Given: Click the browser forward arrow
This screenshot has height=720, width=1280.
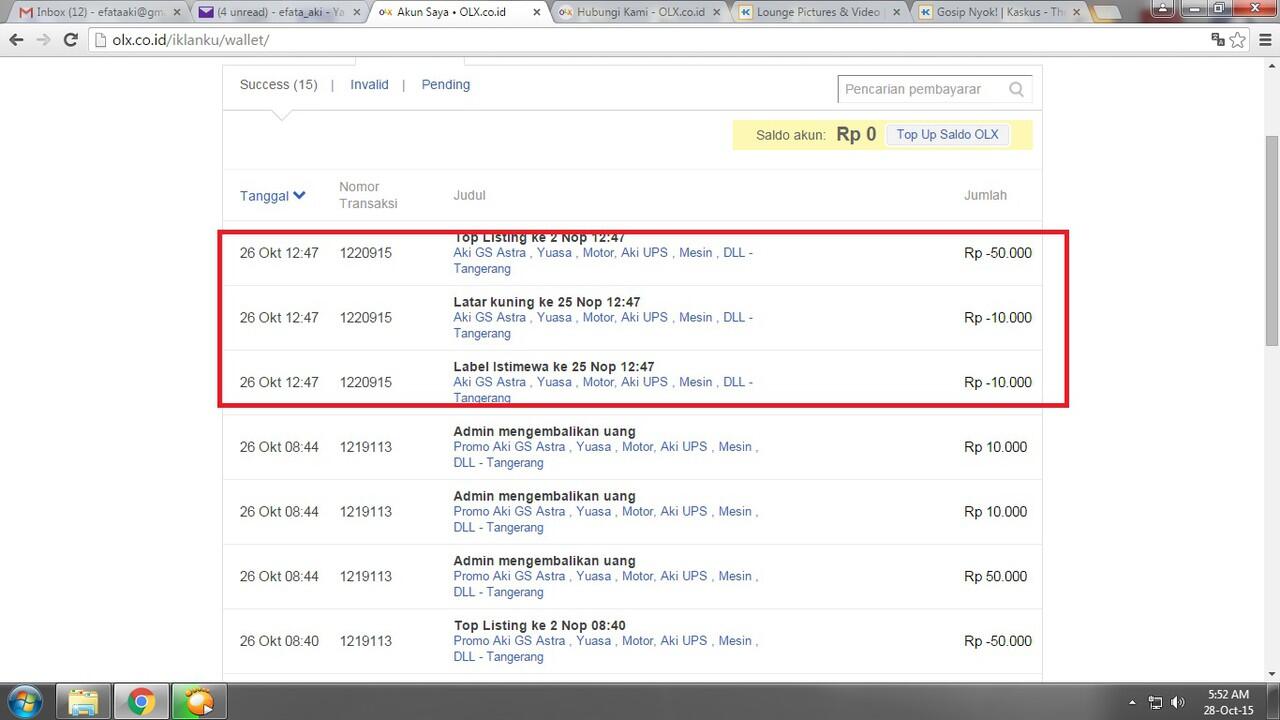Looking at the screenshot, I should [x=43, y=40].
